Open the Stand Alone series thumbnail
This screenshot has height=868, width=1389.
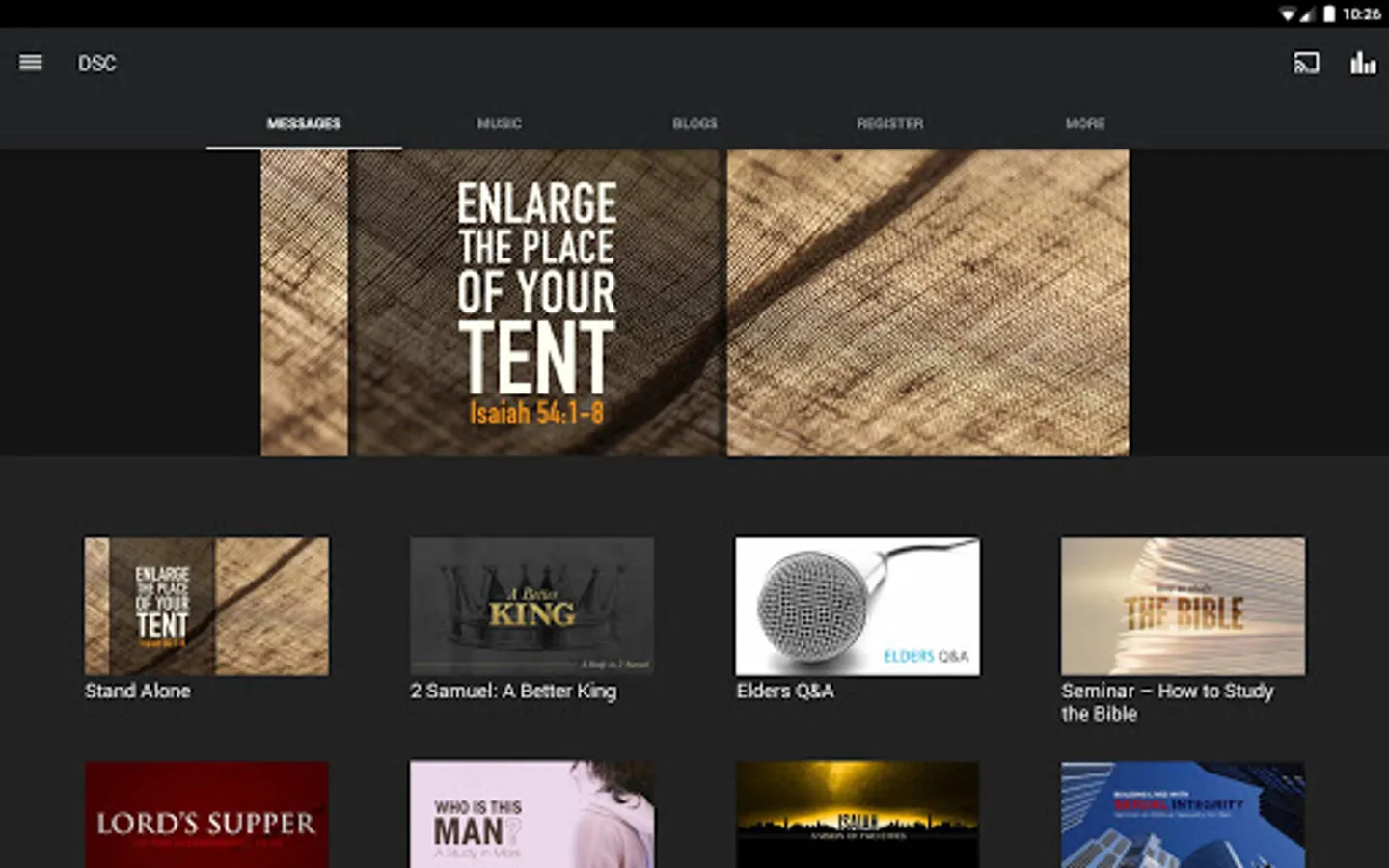[206, 607]
